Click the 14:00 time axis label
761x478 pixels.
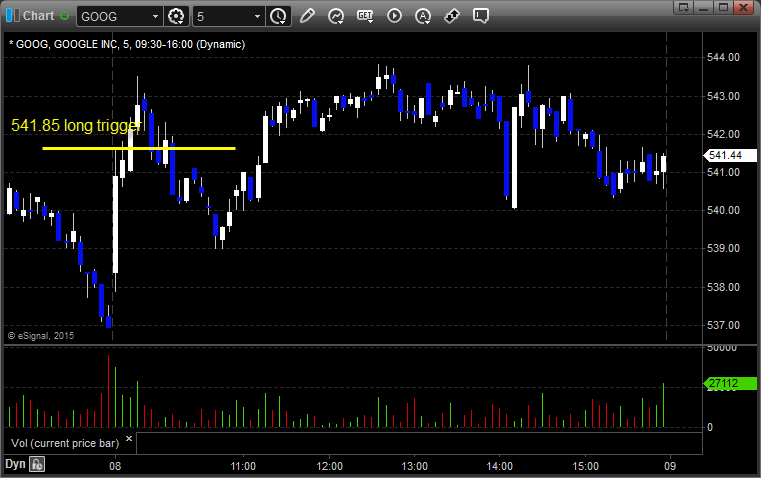(x=499, y=466)
